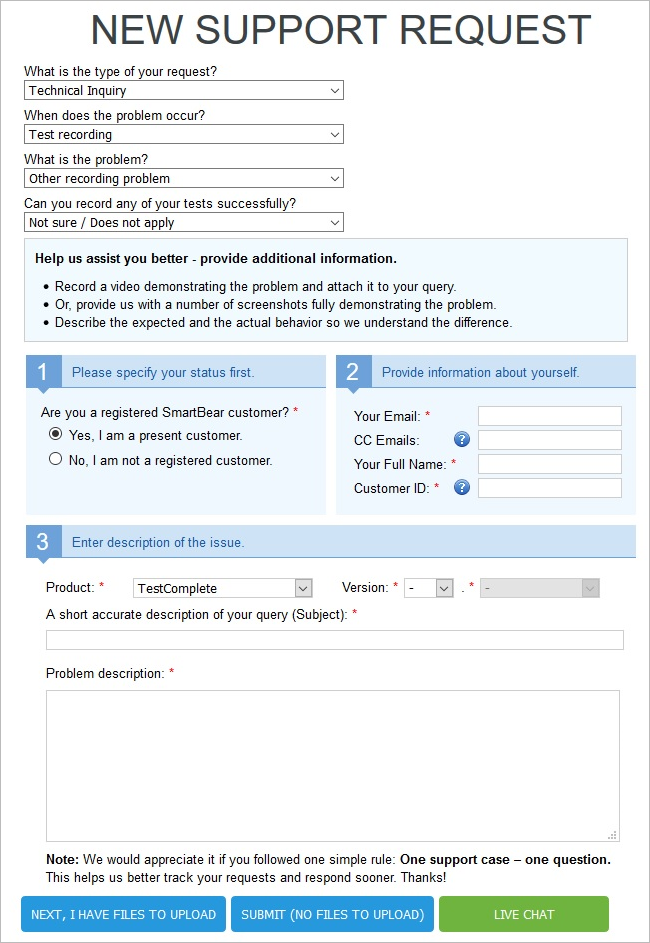
Task: Click the 'Submit (no files to upload)' button
Action: click(333, 914)
